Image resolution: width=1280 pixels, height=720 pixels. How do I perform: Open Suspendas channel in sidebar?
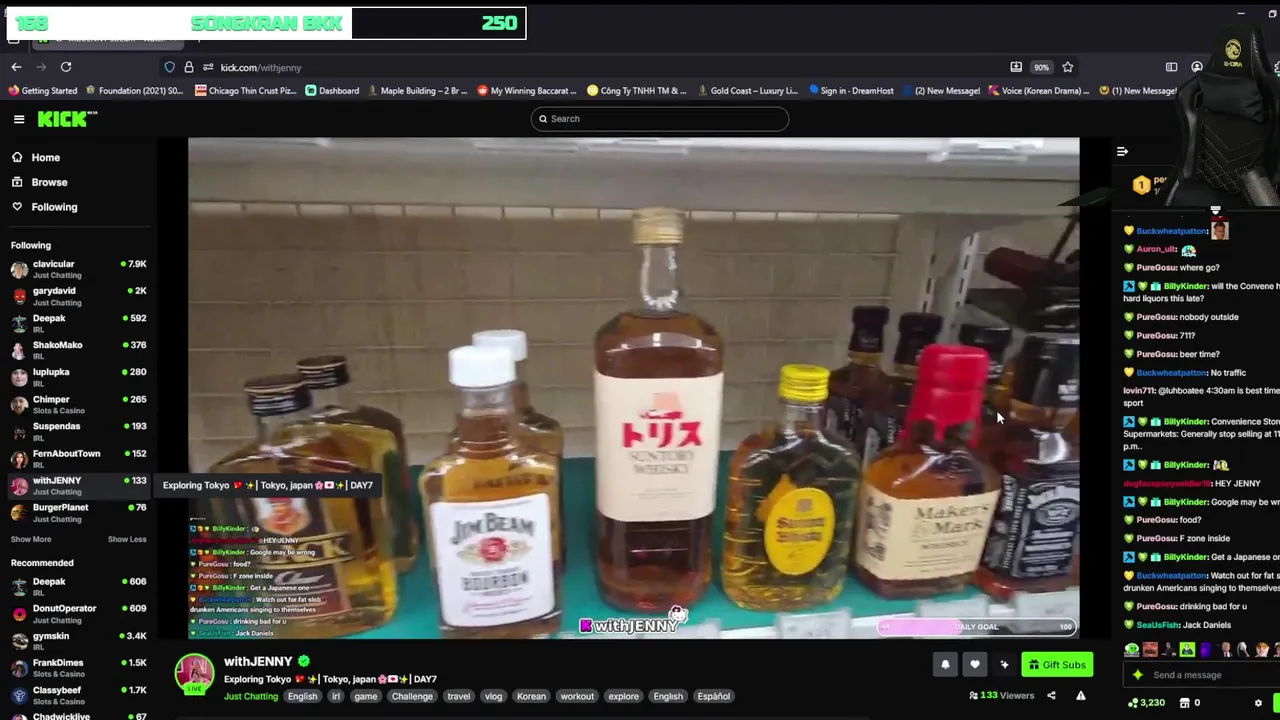tap(78, 431)
